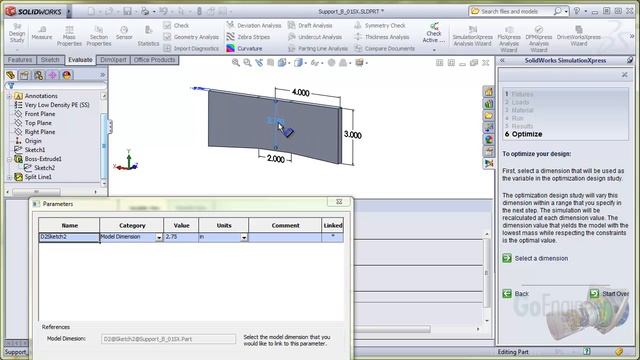Open the Design Study tool
The image size is (640, 360).
pos(17,33)
